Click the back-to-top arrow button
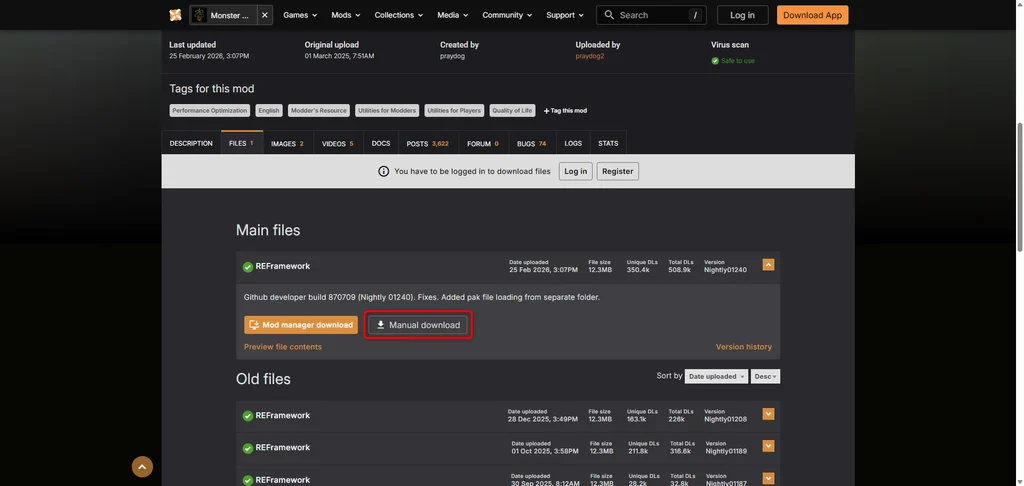Viewport: 1024px width, 486px height. pyautogui.click(x=142, y=466)
